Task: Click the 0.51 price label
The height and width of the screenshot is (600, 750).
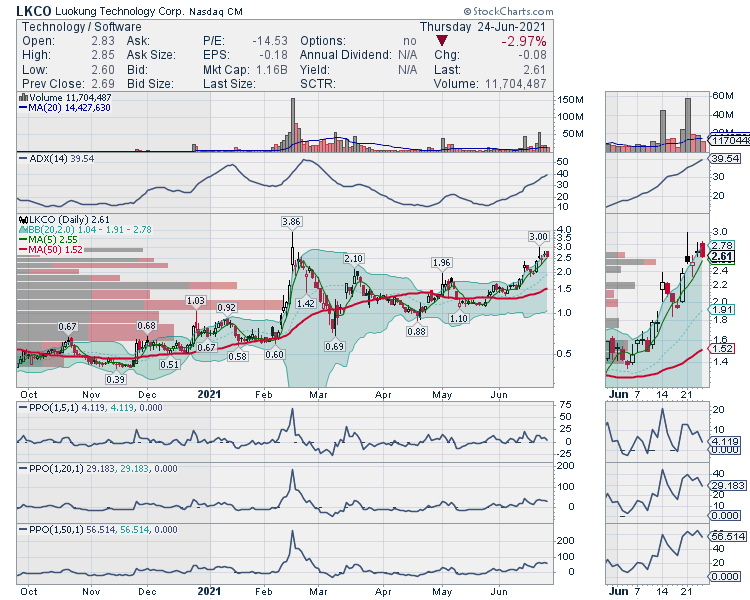Action: coord(170,364)
